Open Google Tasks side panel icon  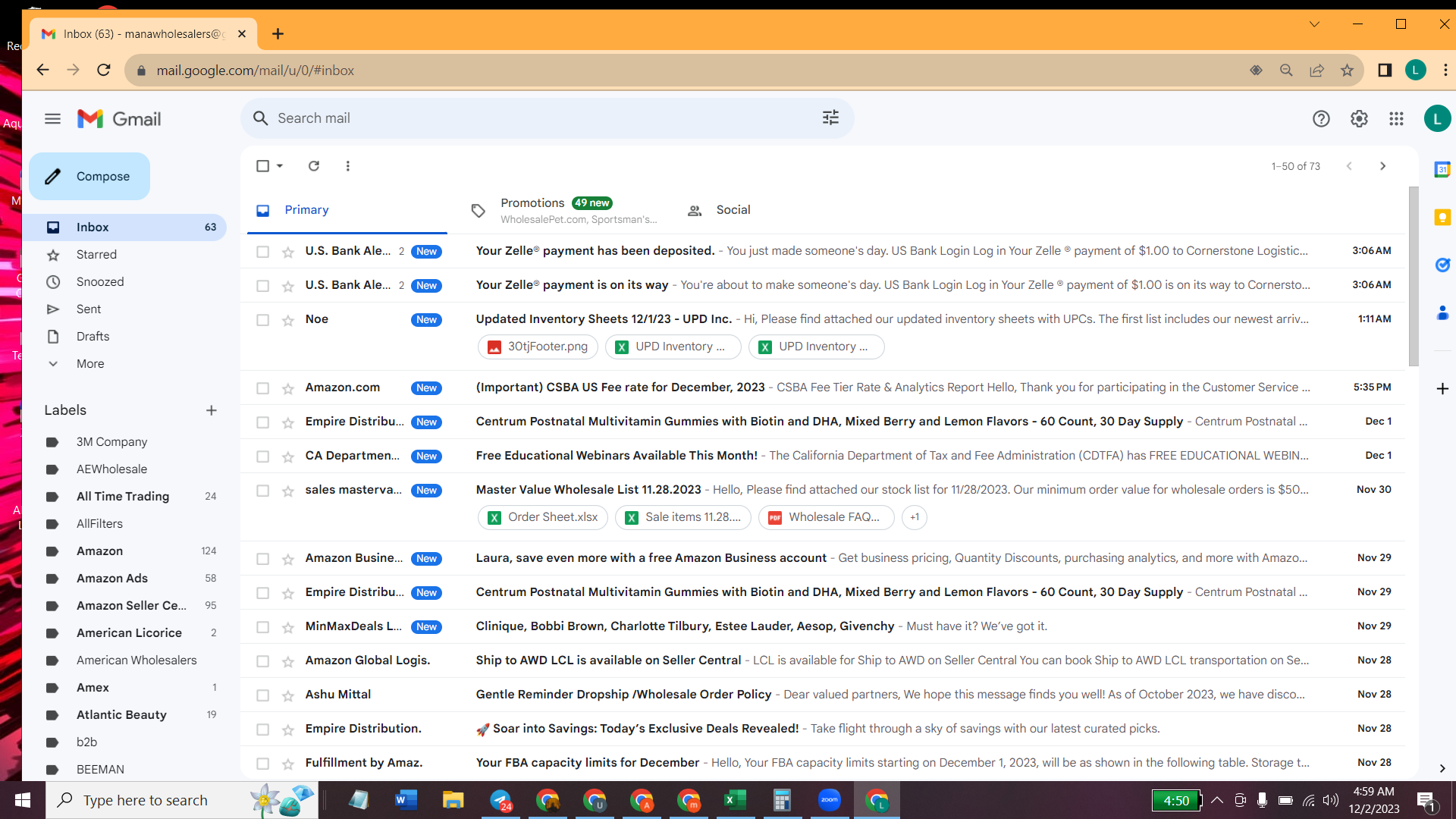click(1442, 265)
